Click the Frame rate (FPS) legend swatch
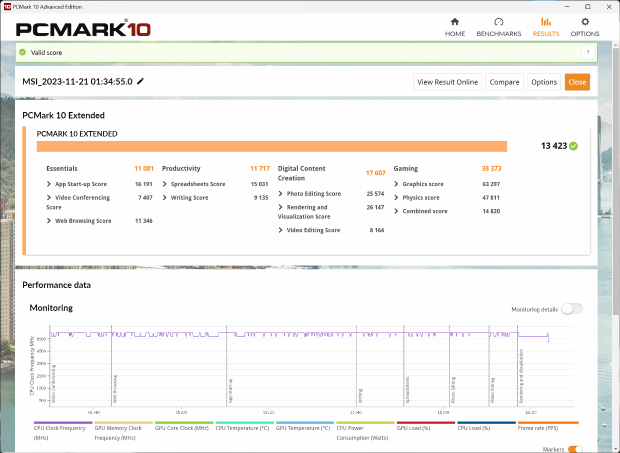Viewport: 620px width, 453px height. 548,423
